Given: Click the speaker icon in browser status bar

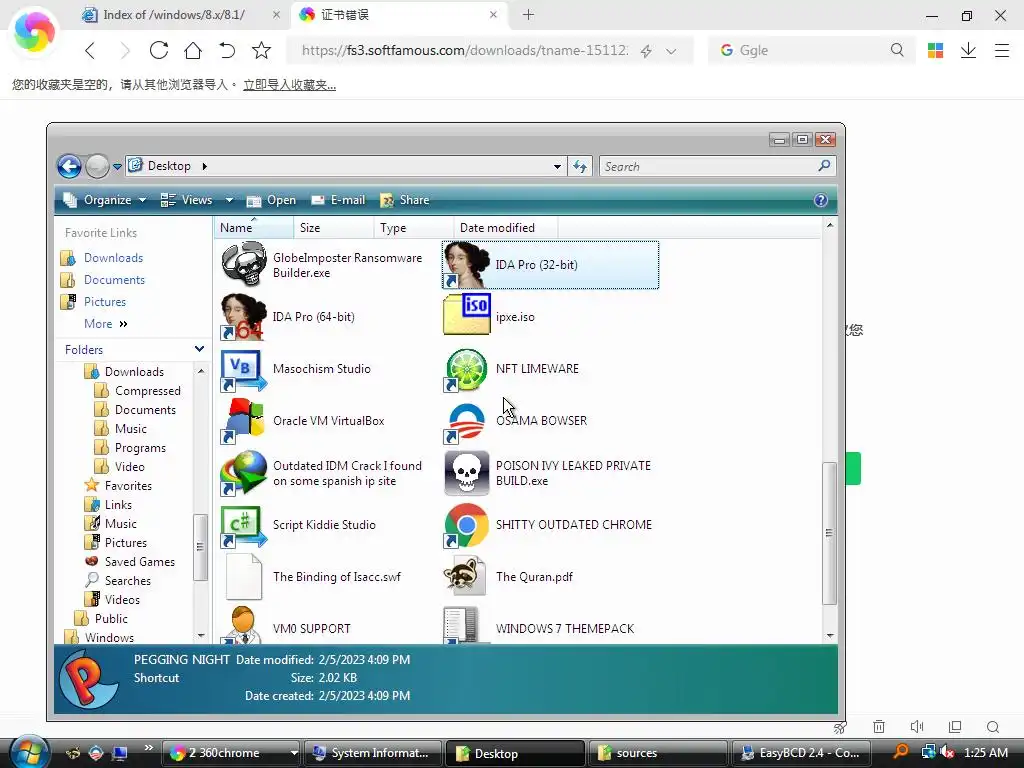Looking at the screenshot, I should [917, 727].
